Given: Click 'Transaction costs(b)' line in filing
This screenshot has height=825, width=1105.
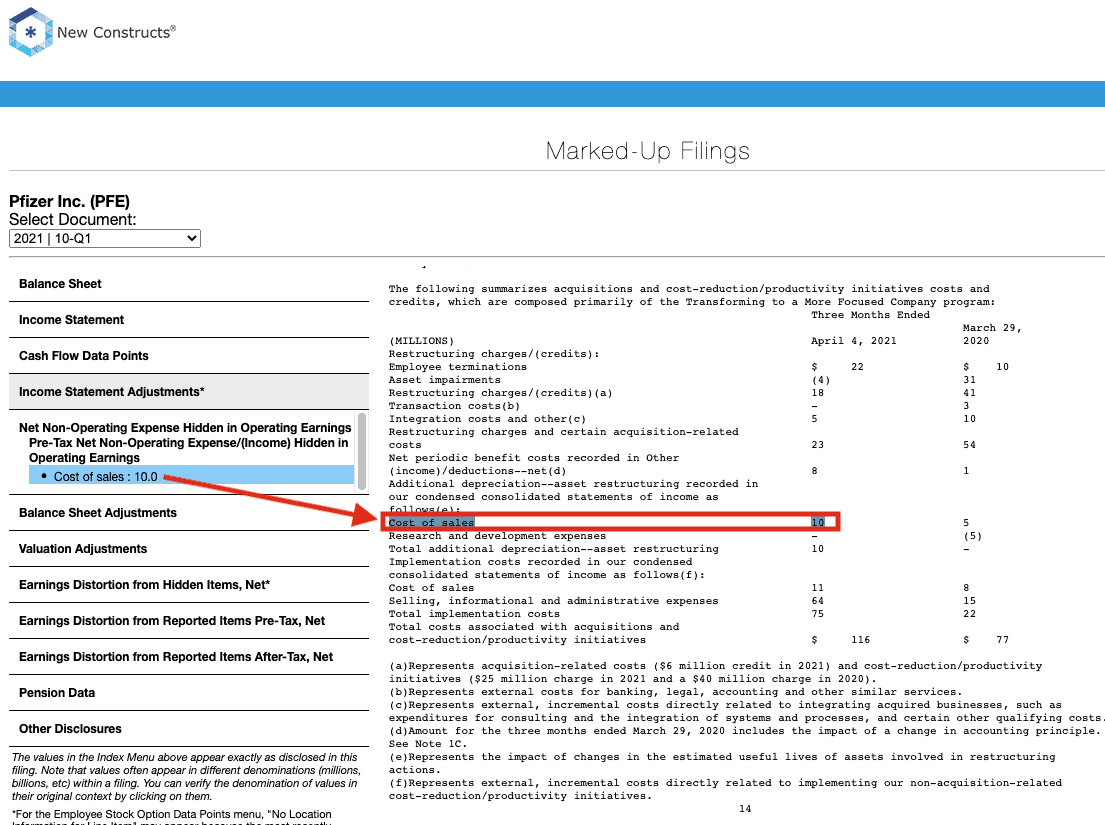Looking at the screenshot, I should (x=455, y=406).
